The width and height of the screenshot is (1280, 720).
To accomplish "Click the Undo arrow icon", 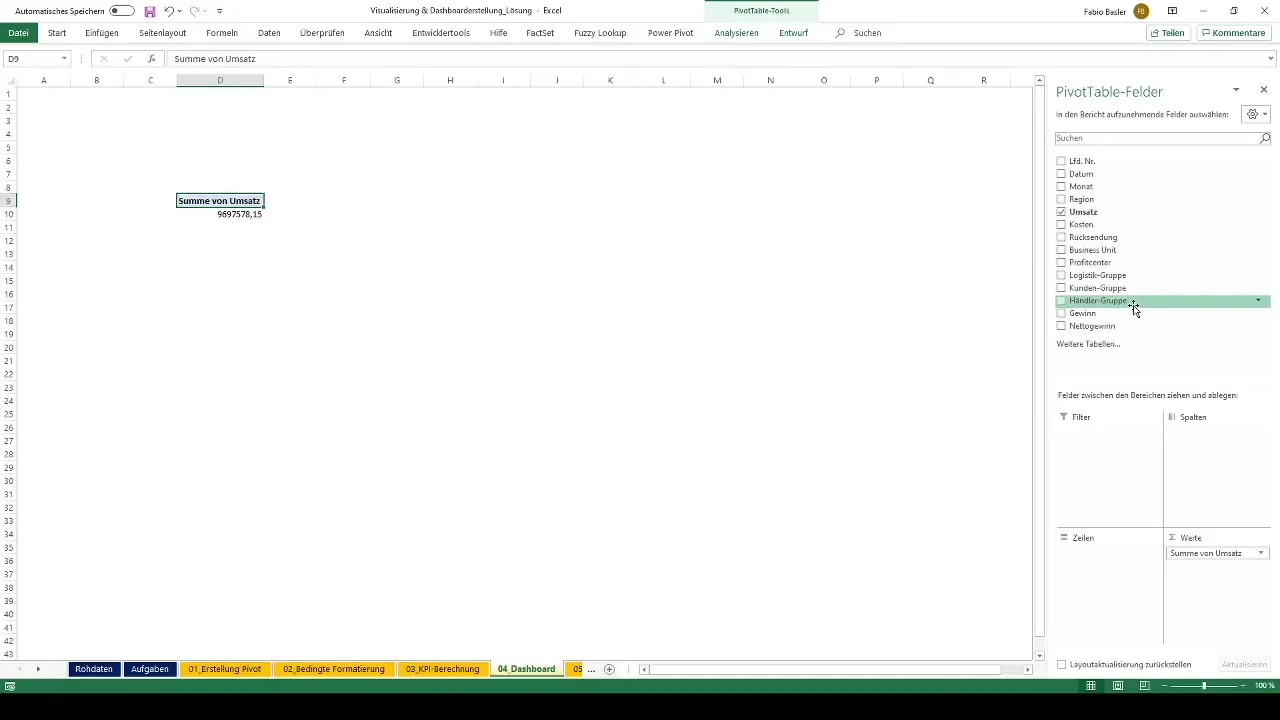I will click(169, 11).
